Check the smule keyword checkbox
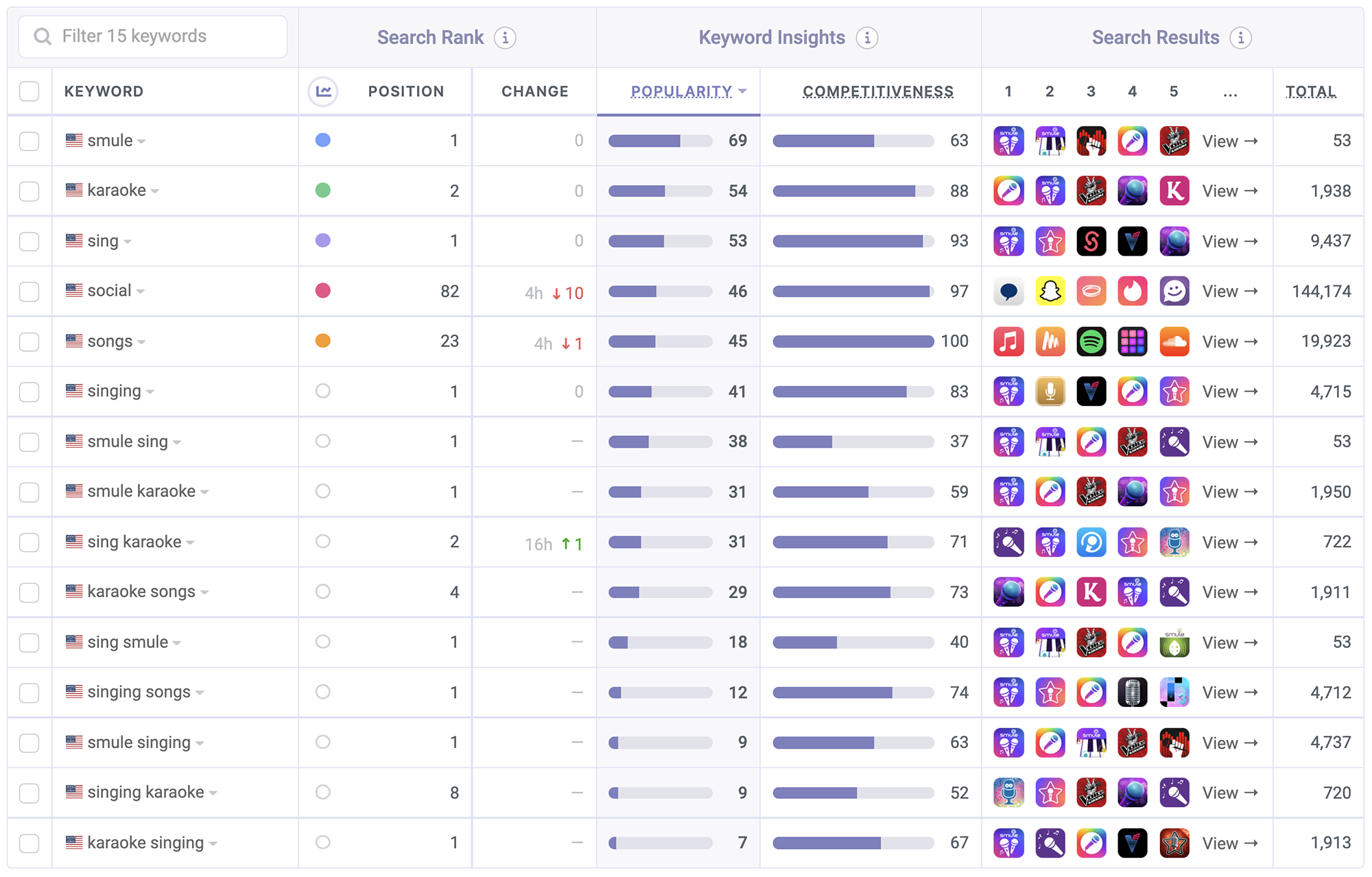This screenshot has width=1372, height=877. coord(29,141)
